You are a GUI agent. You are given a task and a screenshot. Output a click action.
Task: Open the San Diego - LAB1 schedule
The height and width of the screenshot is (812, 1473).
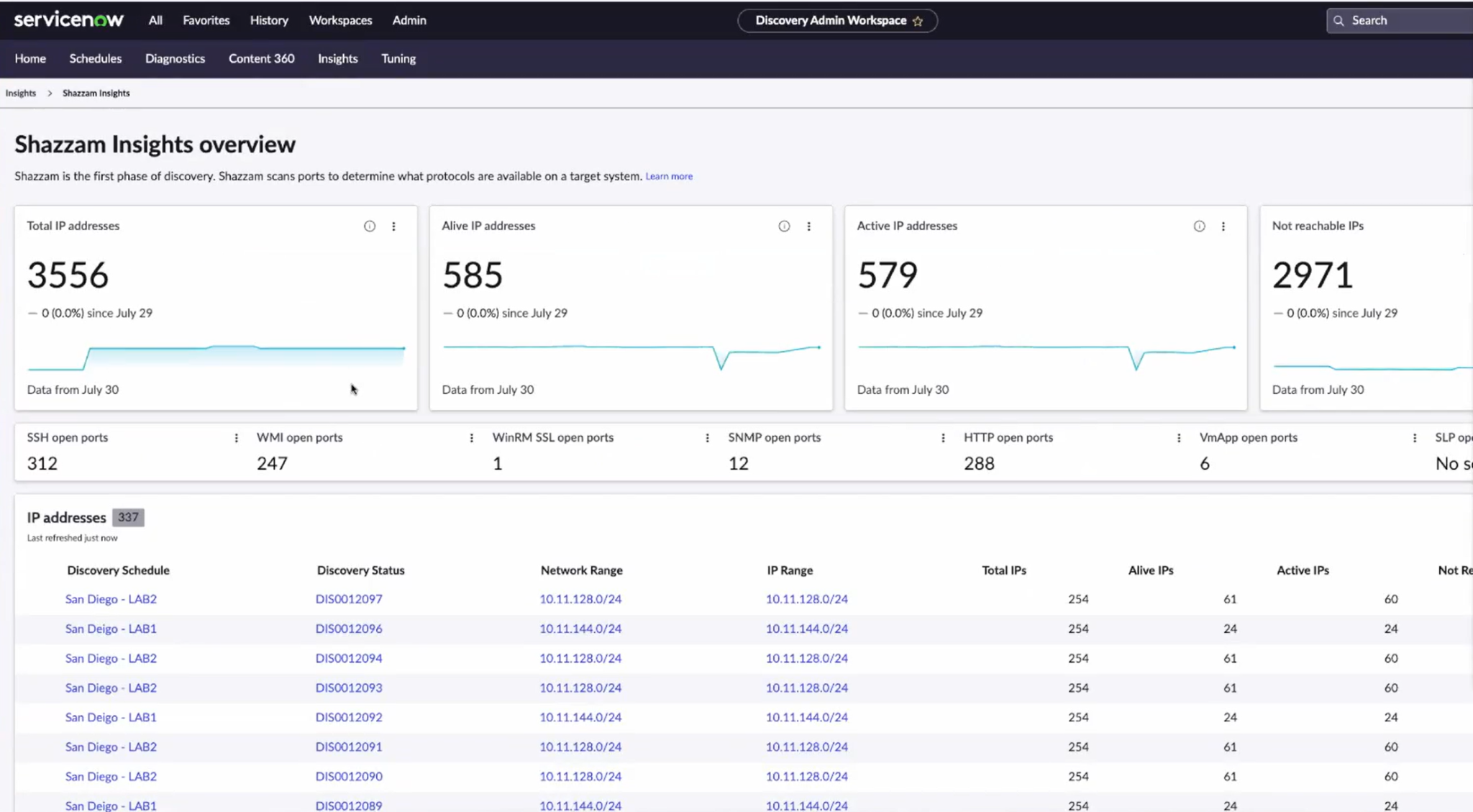[x=110, y=628]
